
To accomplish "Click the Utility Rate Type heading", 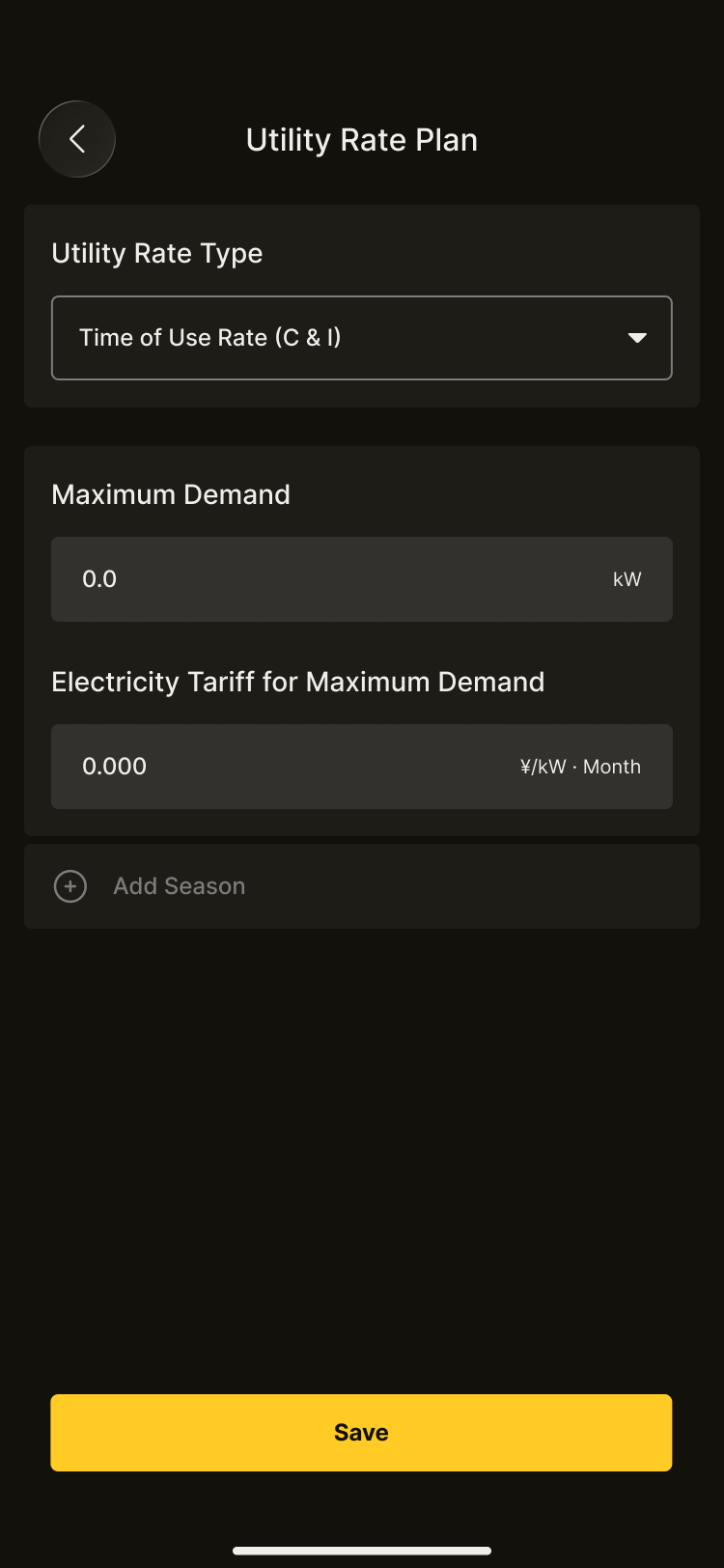I will pyautogui.click(x=157, y=253).
